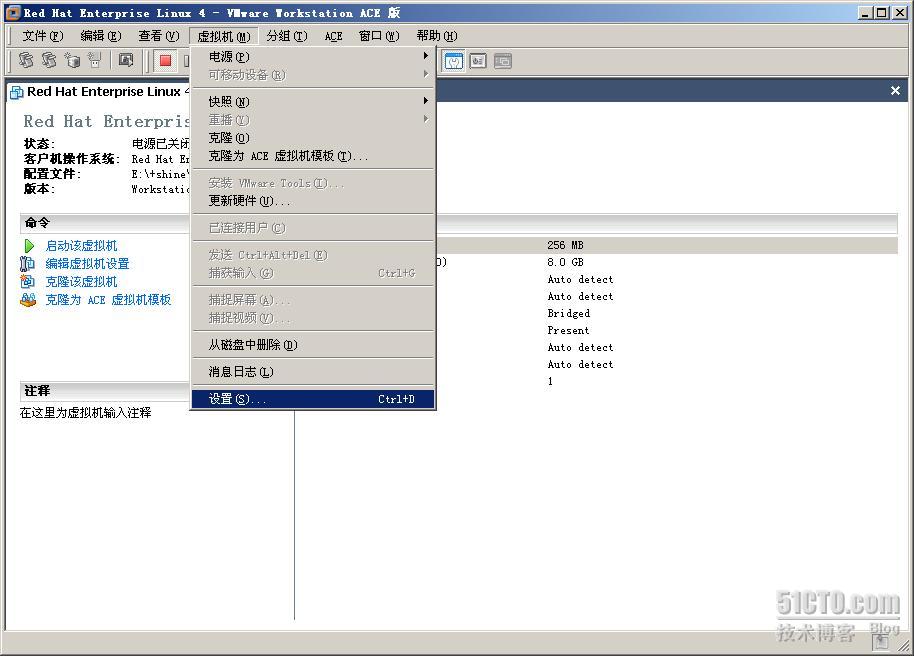Maximize the VMware Workstation window
The image size is (914, 656).
(882, 12)
